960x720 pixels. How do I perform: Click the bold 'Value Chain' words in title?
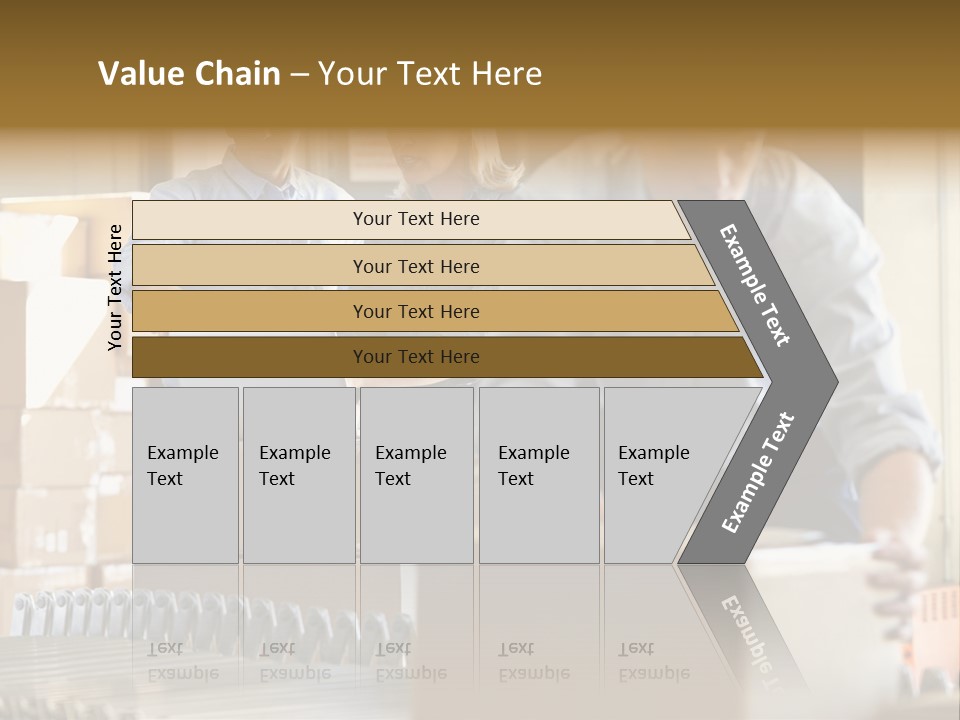(189, 73)
